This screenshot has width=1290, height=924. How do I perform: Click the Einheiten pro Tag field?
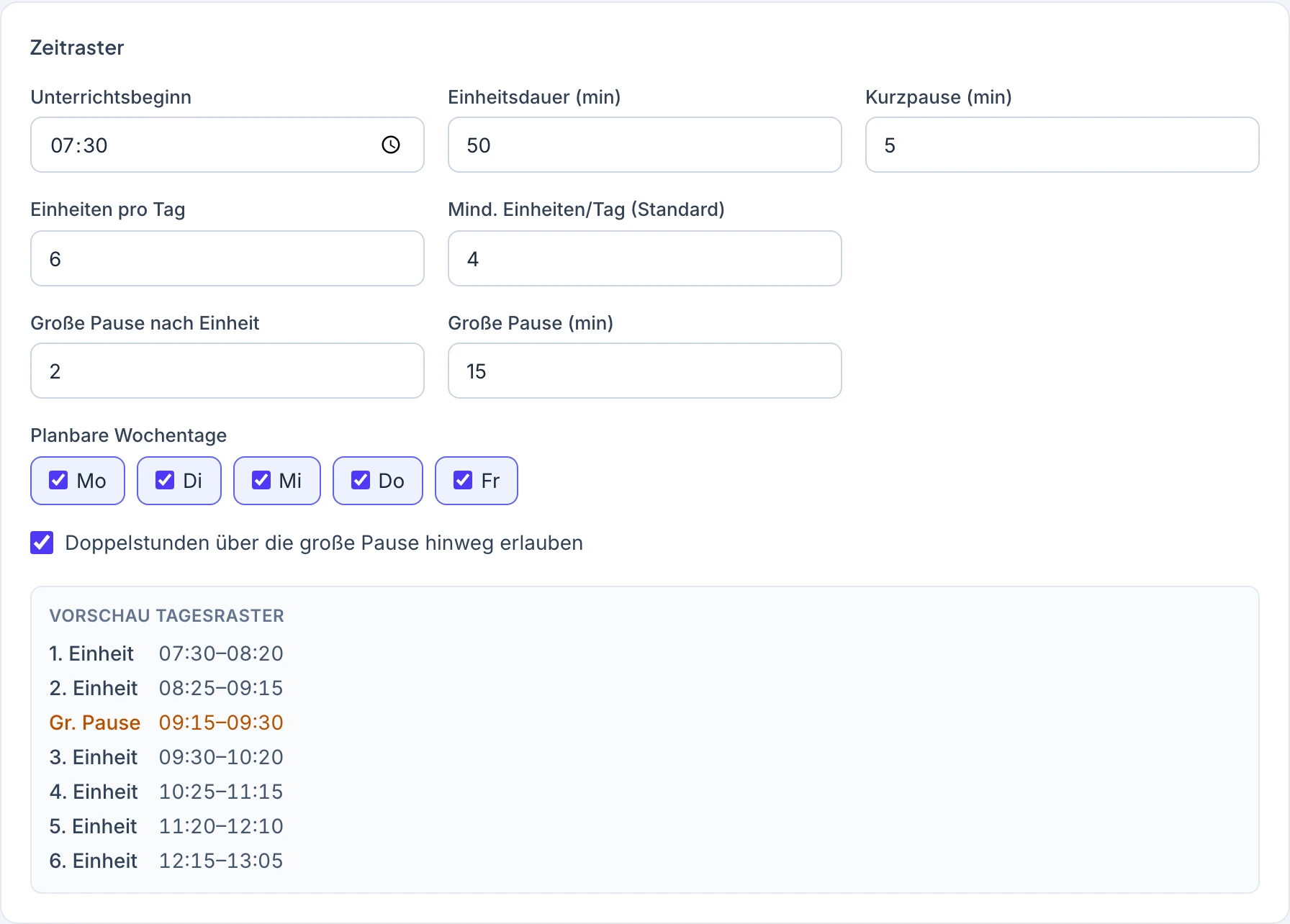click(227, 258)
